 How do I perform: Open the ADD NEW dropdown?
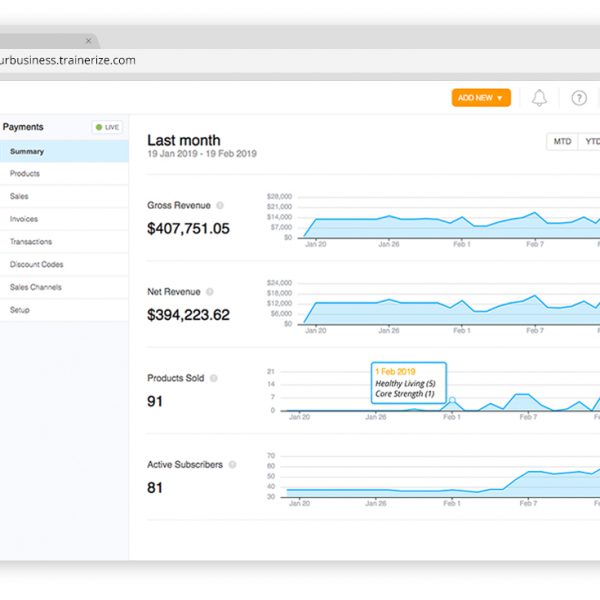pos(481,98)
